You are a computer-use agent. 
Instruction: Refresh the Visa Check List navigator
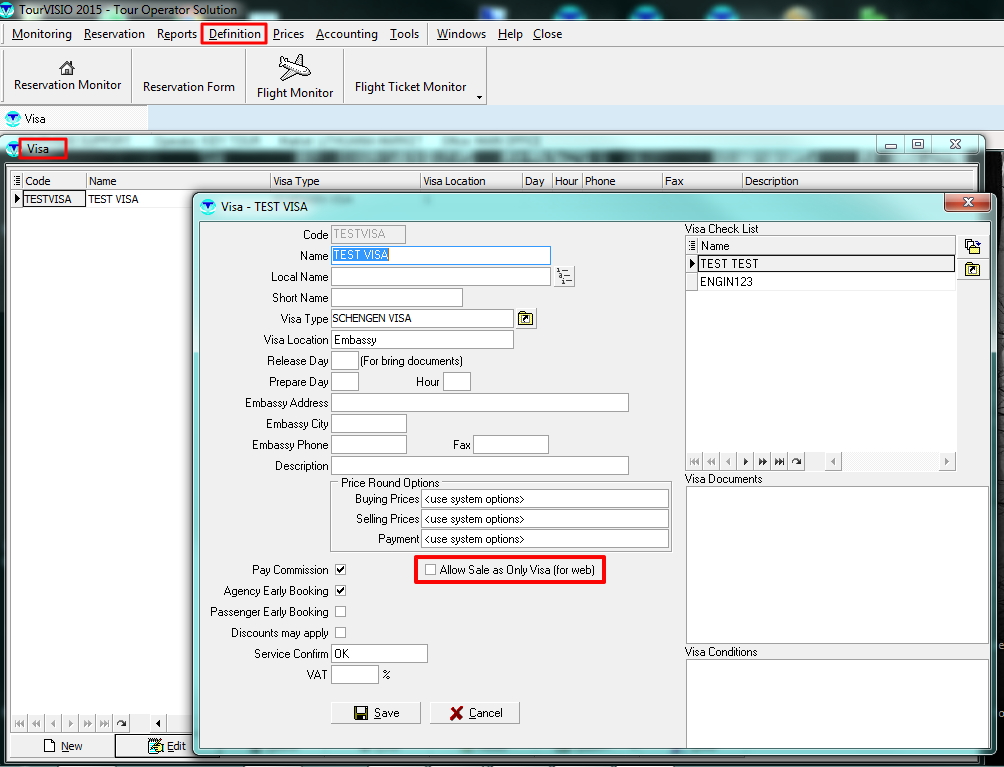[x=797, y=462]
